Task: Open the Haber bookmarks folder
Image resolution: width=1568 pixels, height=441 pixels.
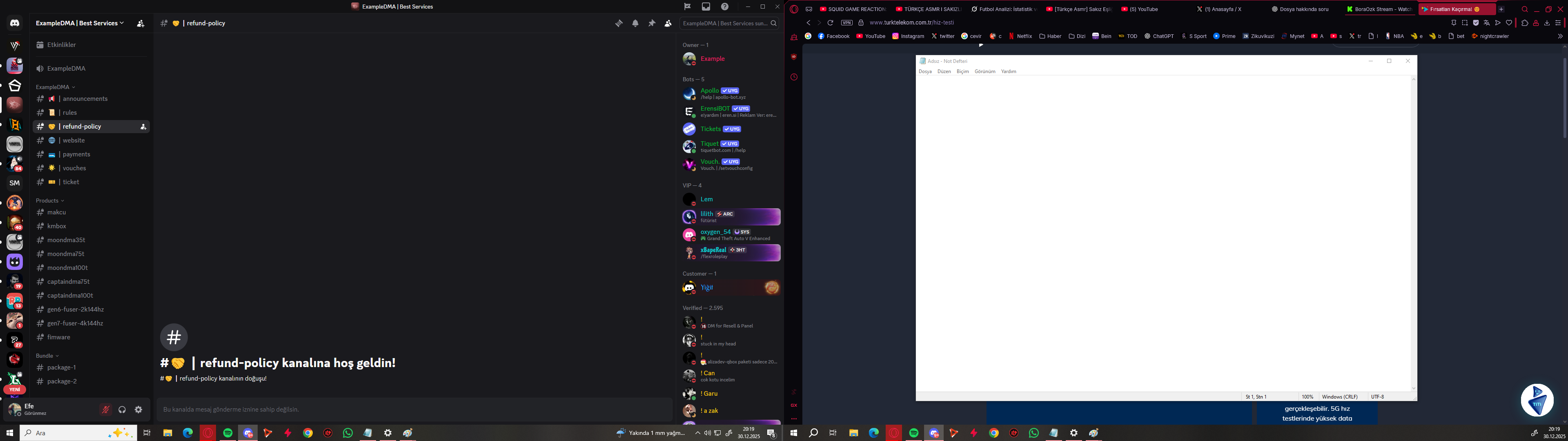Action: click(x=1051, y=36)
